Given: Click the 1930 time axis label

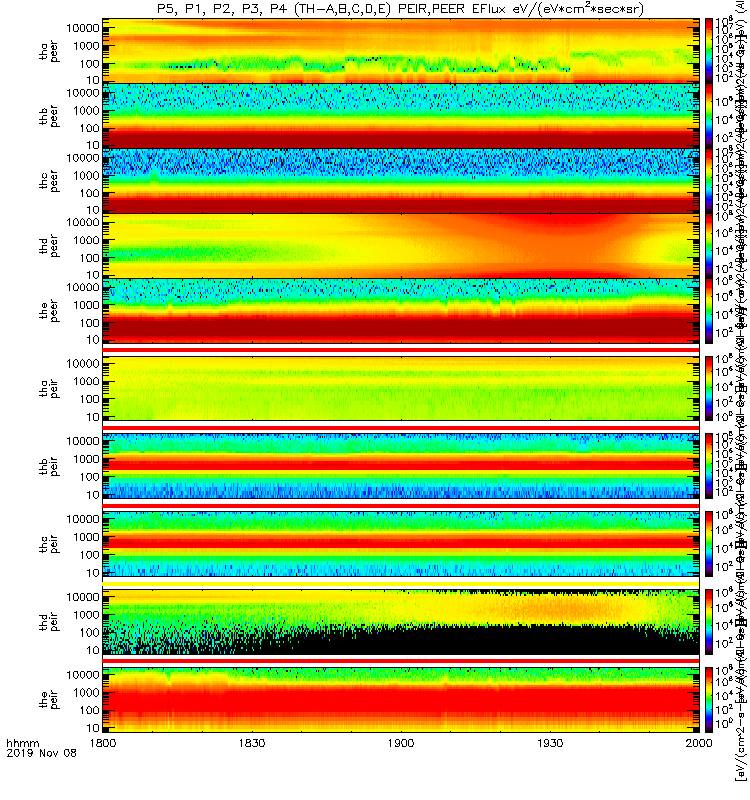Looking at the screenshot, I should (550, 743).
